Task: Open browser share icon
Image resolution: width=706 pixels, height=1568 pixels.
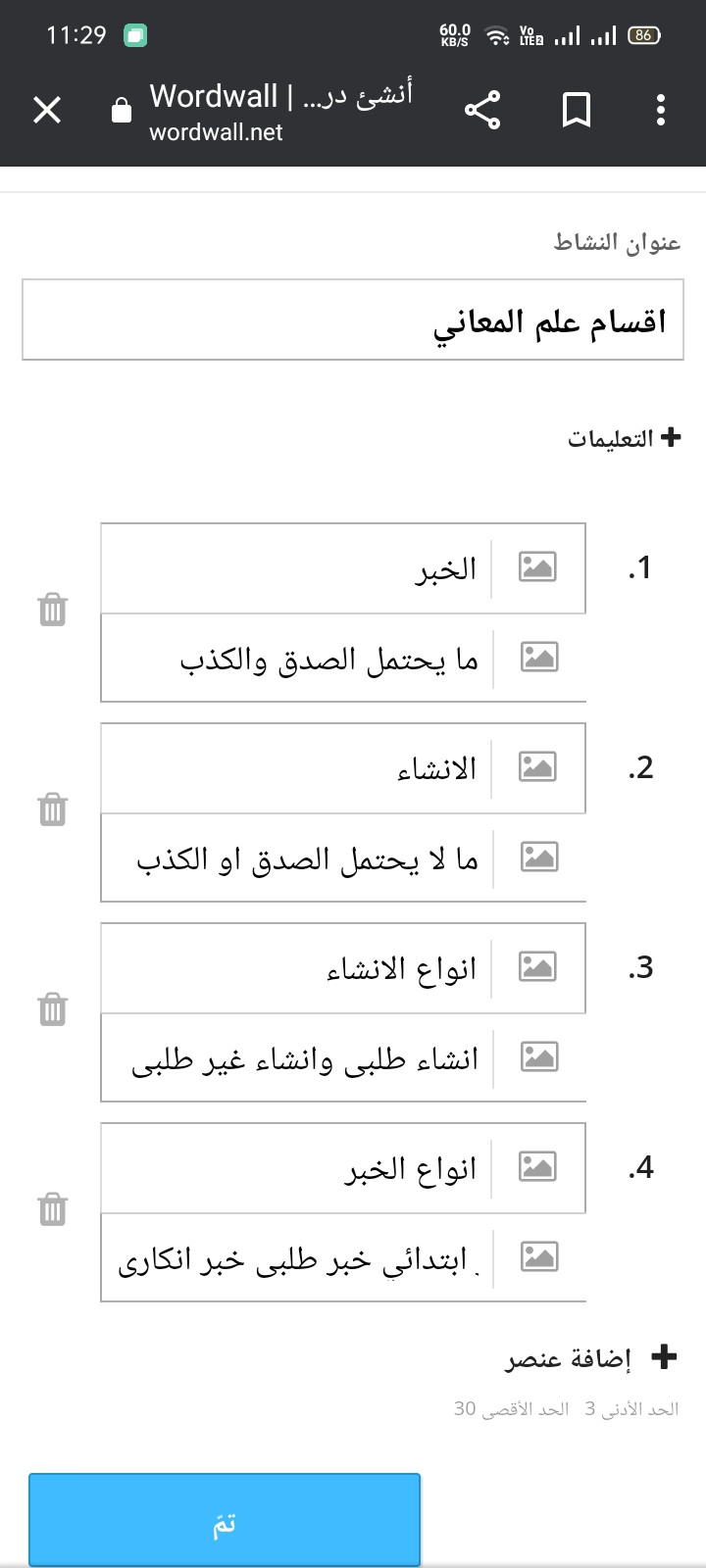Action: [x=482, y=110]
